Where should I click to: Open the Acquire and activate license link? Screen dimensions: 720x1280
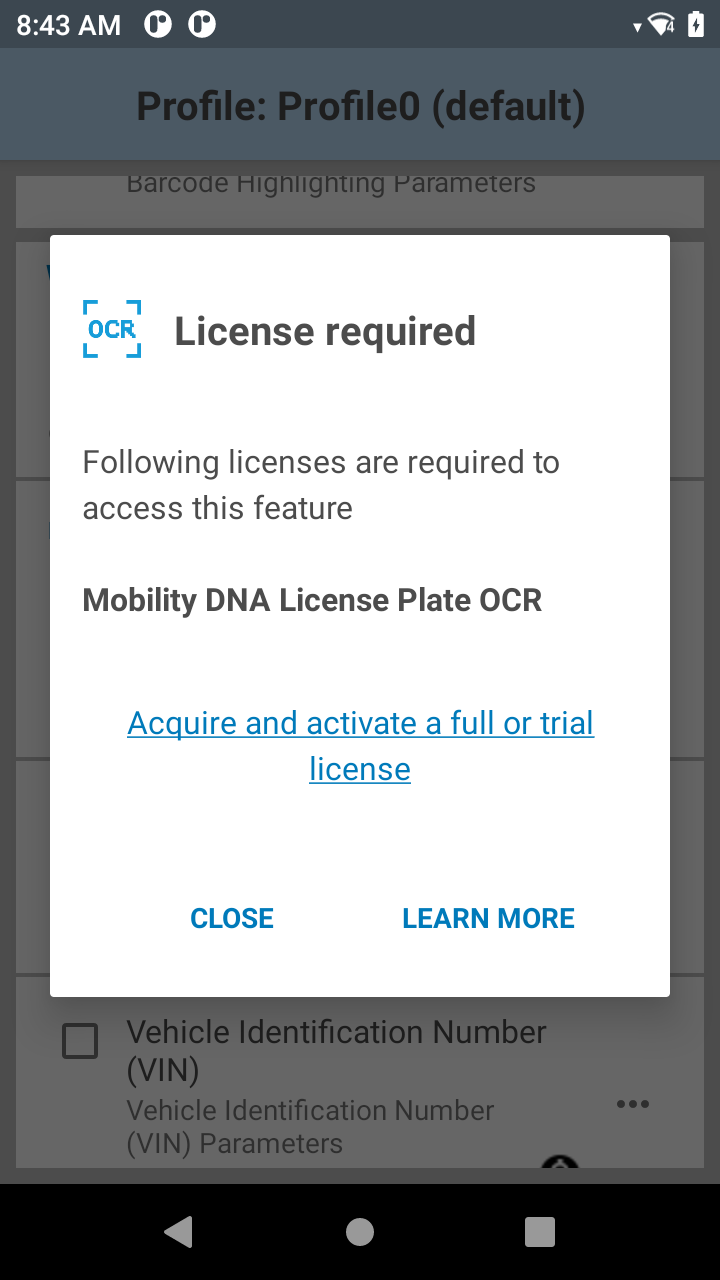click(360, 746)
